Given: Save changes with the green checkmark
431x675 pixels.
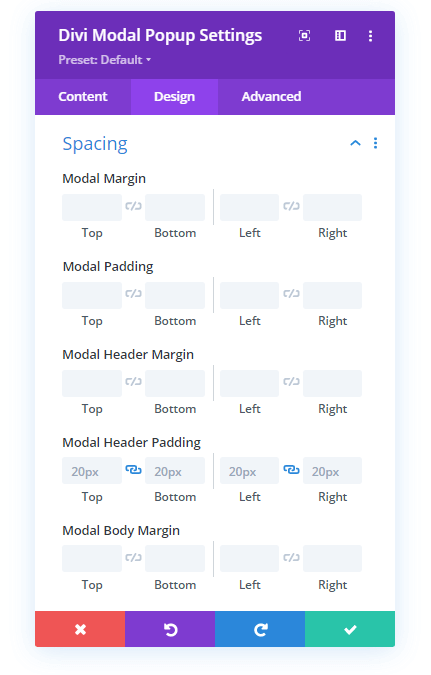Looking at the screenshot, I should coord(350,629).
